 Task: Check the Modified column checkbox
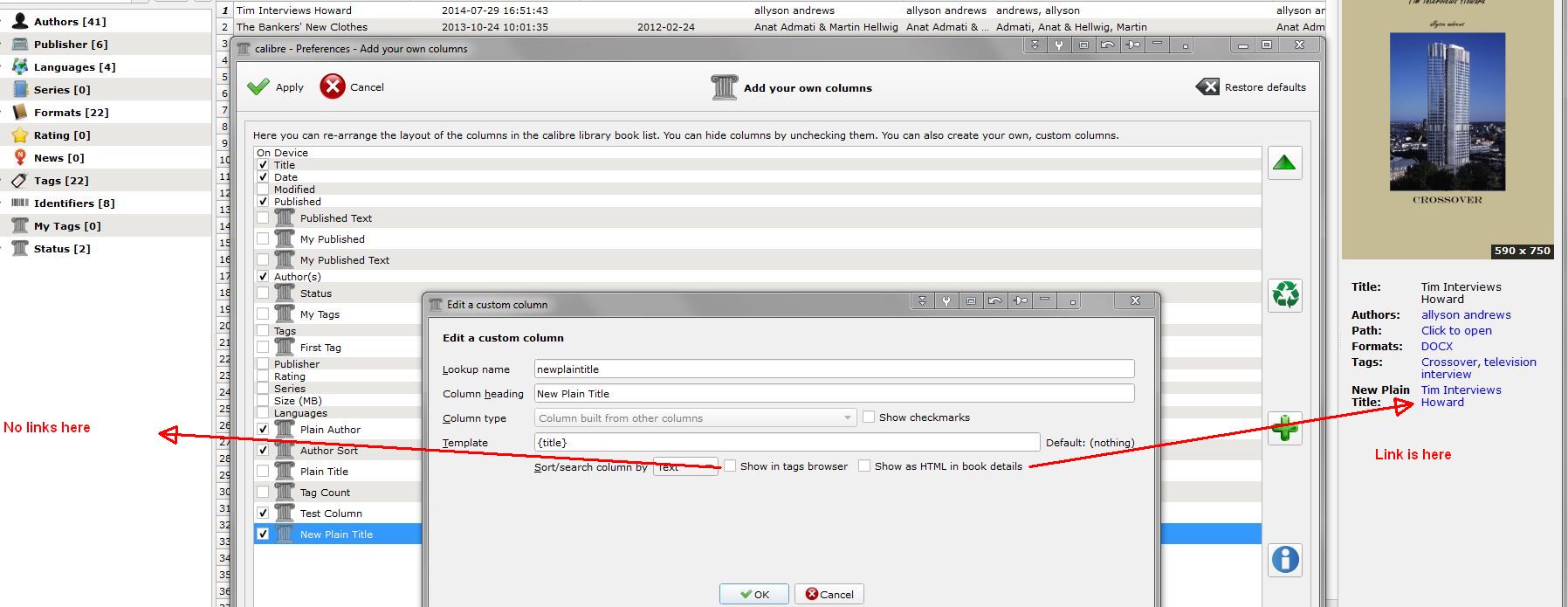[263, 189]
